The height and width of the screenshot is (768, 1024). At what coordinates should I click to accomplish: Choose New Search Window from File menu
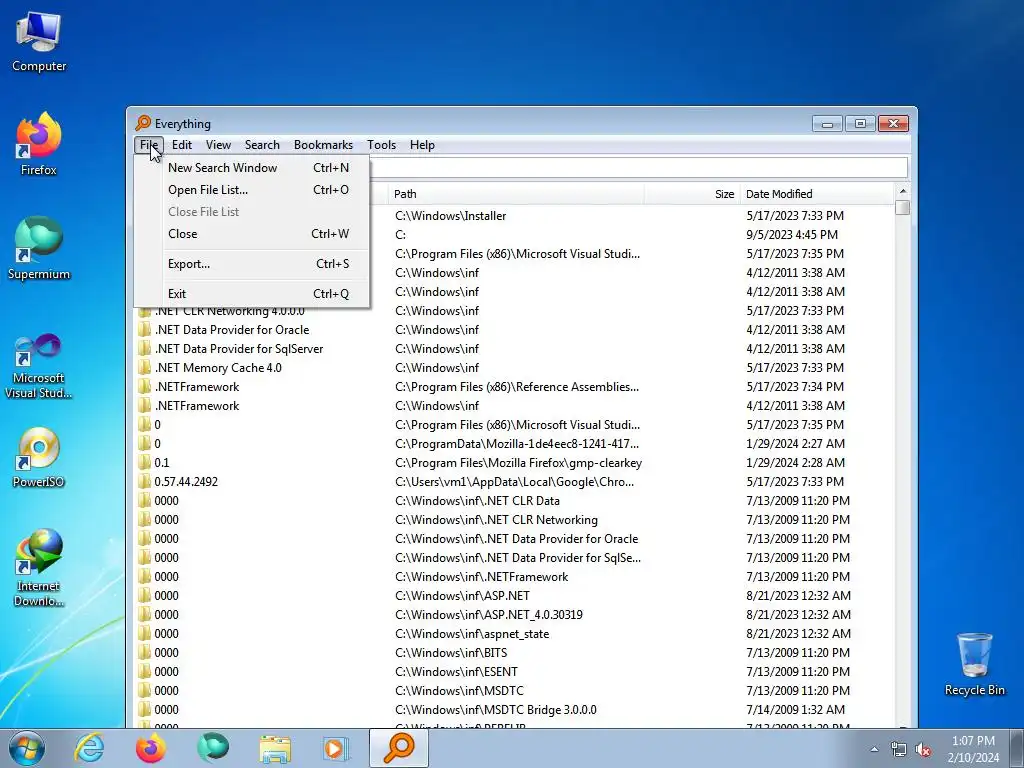point(252,168)
